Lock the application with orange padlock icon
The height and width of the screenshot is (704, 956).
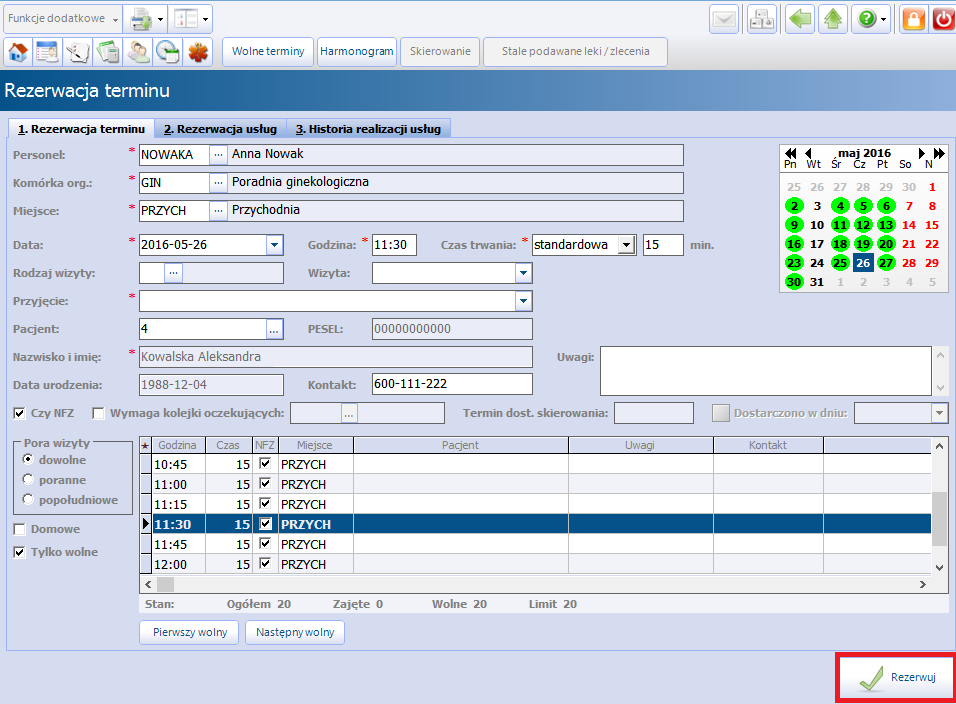point(913,20)
